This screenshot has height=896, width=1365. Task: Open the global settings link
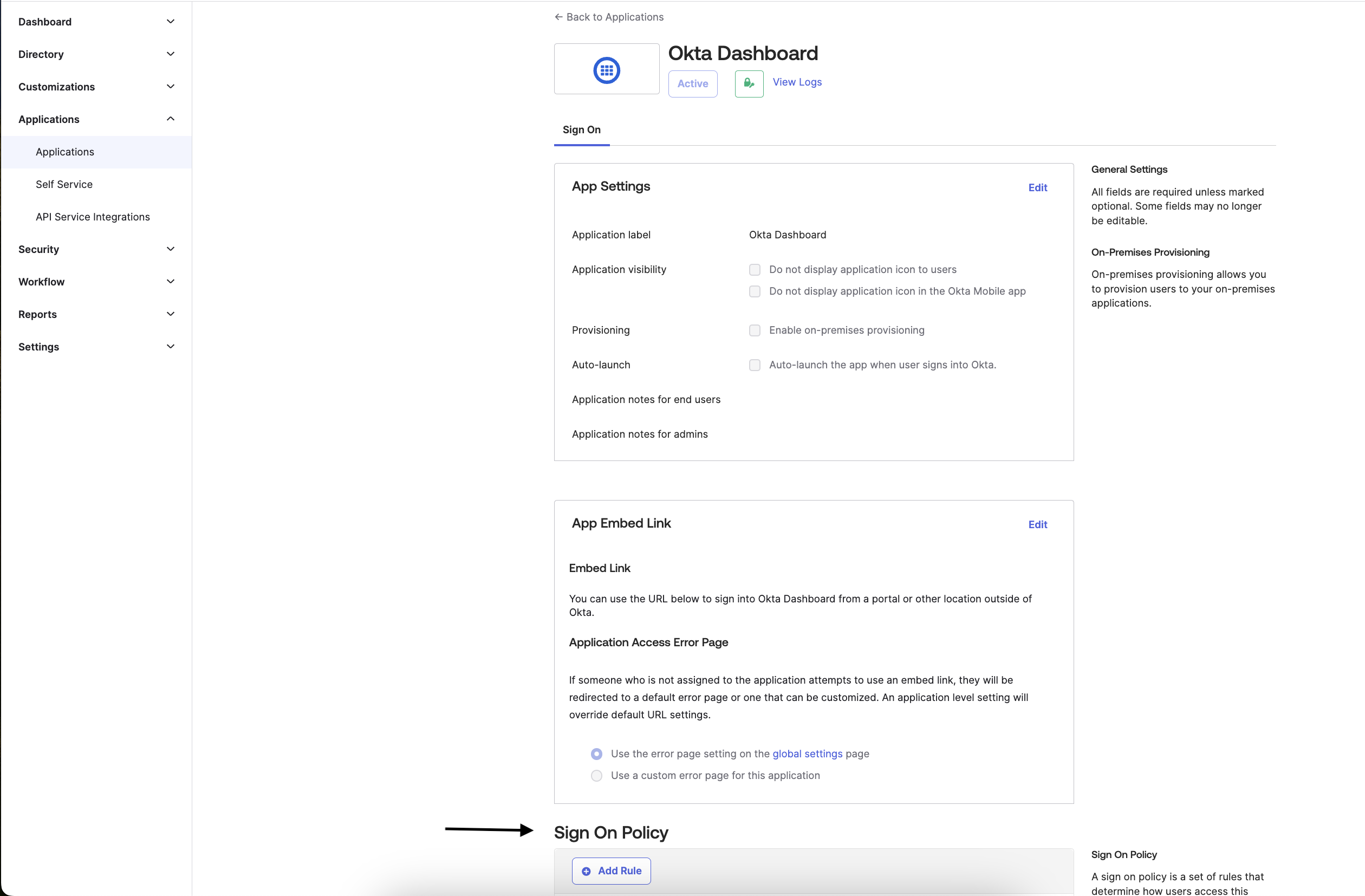coord(807,754)
